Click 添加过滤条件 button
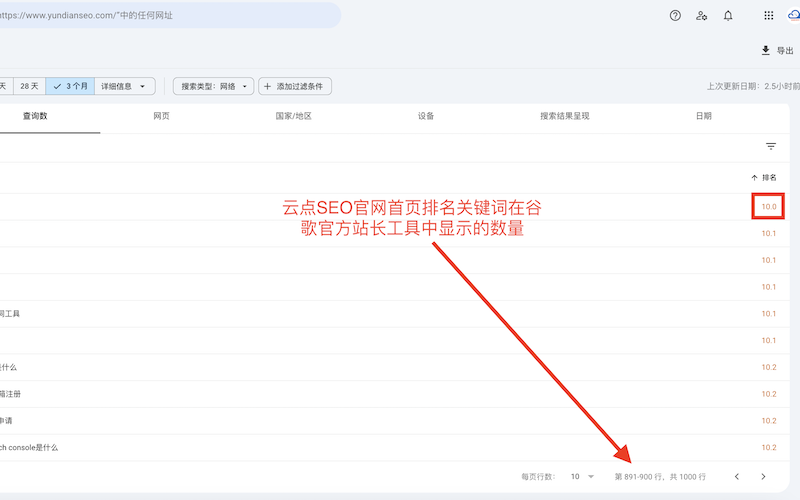 (x=295, y=86)
